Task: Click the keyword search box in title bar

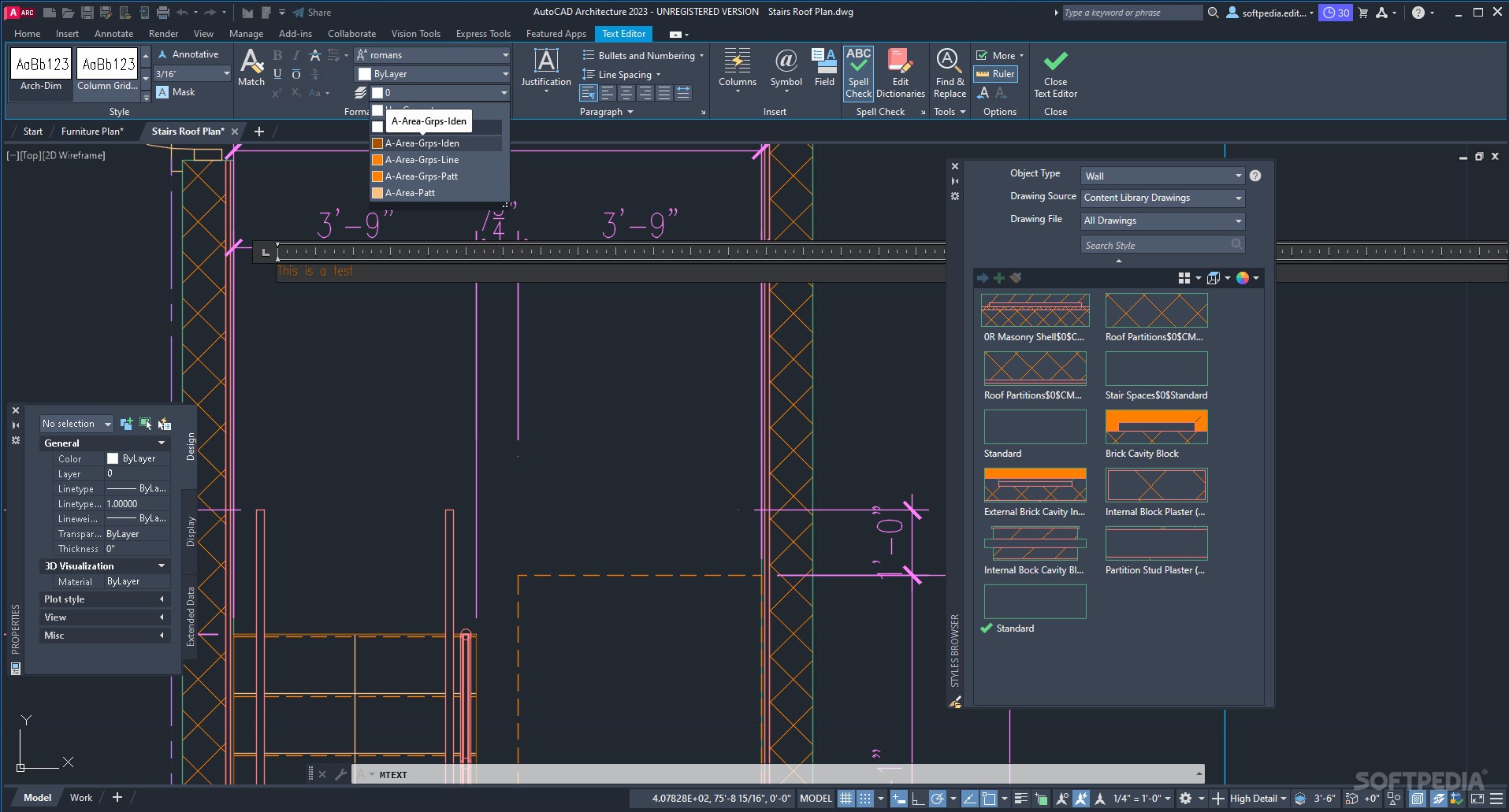Action: 1132,13
